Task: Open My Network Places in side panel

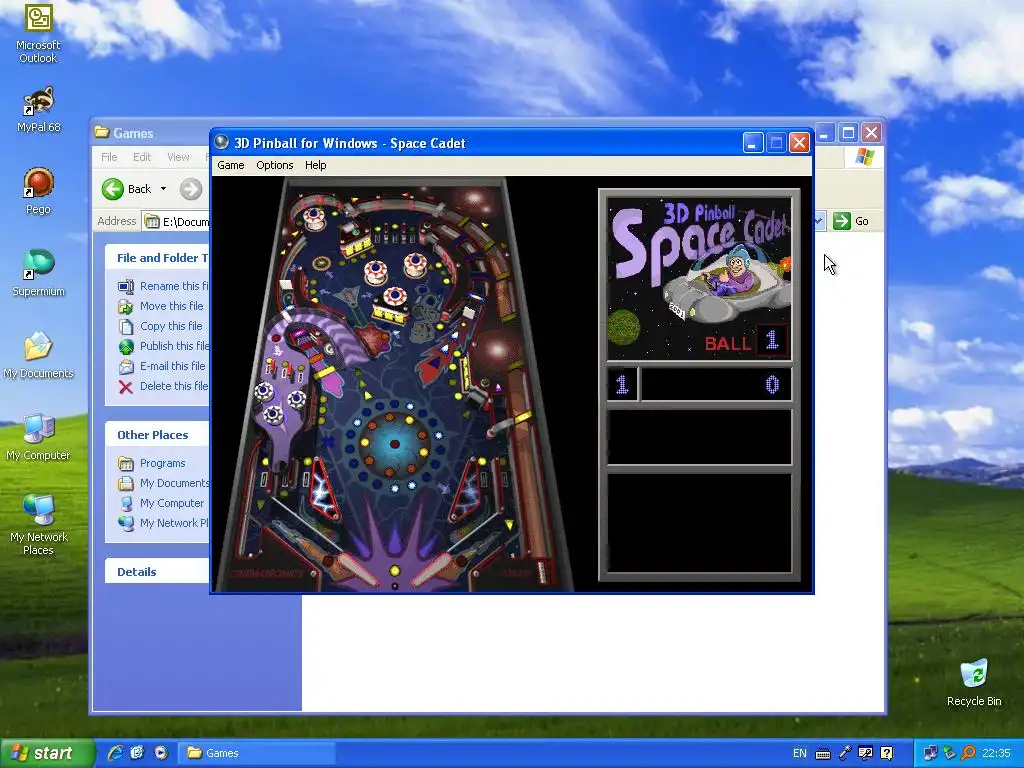Action: coord(174,523)
